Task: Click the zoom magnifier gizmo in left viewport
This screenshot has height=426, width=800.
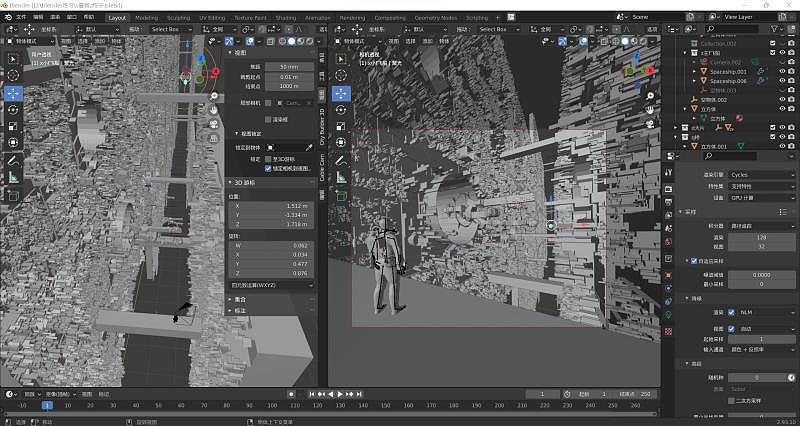Action: click(x=214, y=96)
